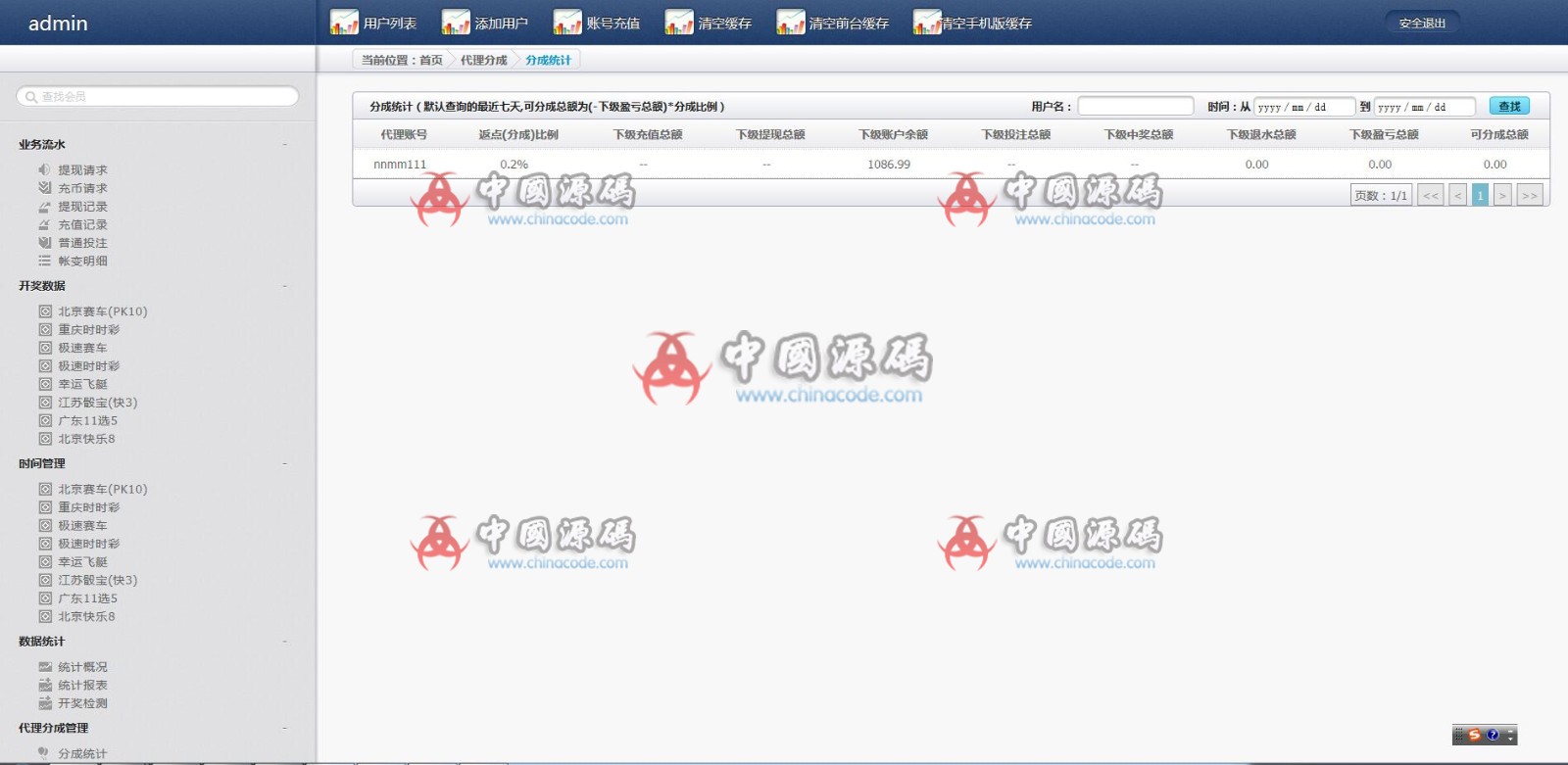Image resolution: width=1568 pixels, height=765 pixels.
Task: Click the 代理分成 breadcrumb item
Action: click(484, 60)
